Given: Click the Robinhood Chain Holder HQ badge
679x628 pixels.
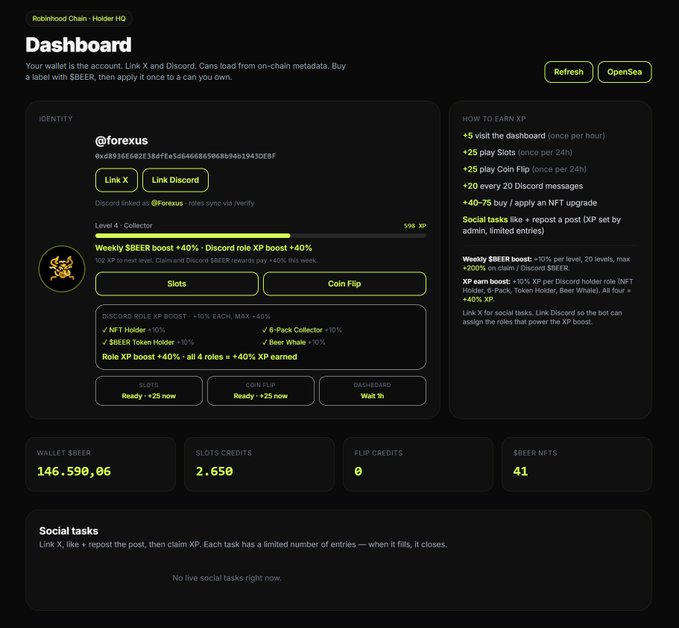Looking at the screenshot, I should tap(79, 19).
